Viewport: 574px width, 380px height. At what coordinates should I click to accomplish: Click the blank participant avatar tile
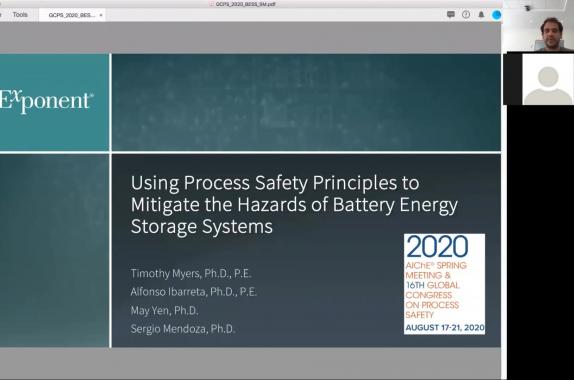pyautogui.click(x=547, y=79)
